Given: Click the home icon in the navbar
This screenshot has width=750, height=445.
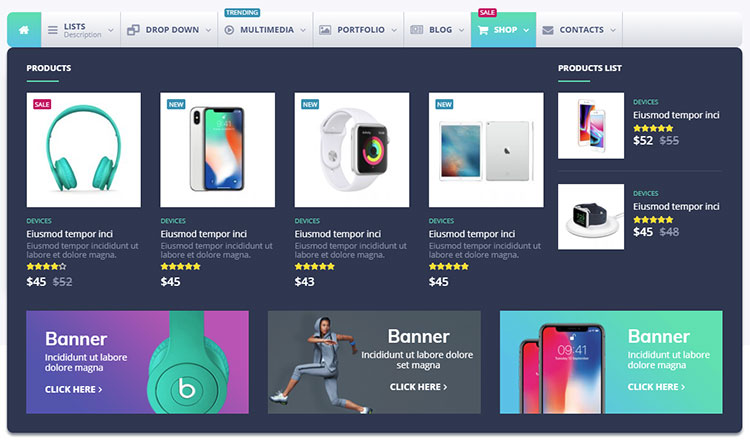Looking at the screenshot, I should pos(24,30).
